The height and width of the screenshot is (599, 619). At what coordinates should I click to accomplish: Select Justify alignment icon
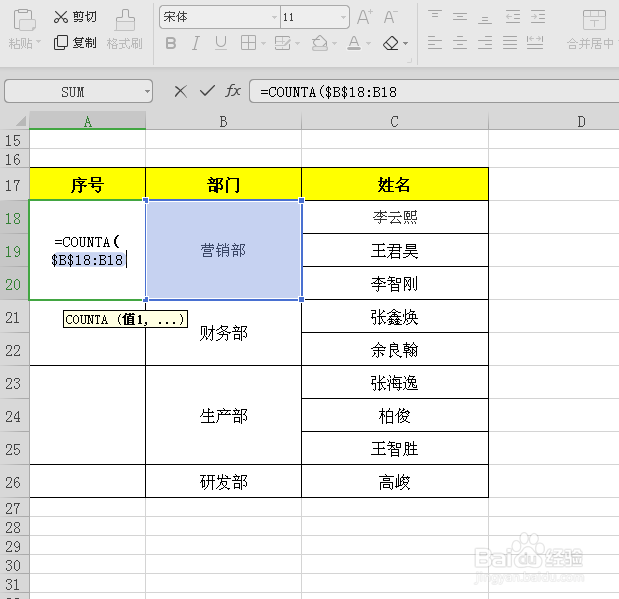[510, 42]
